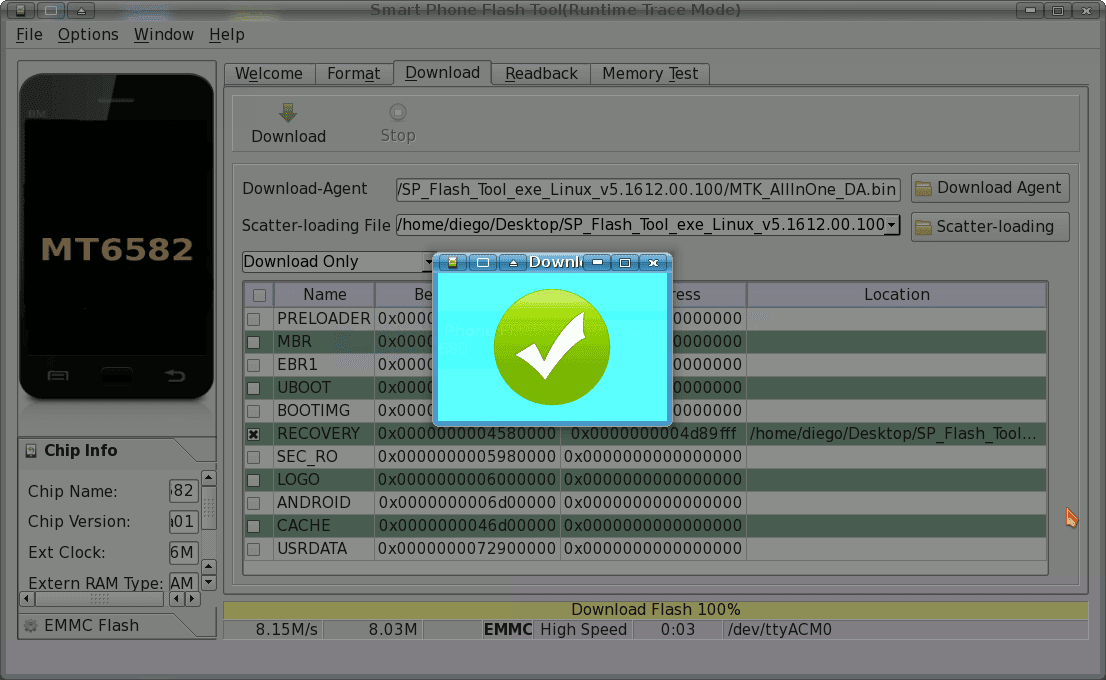Click the Stop icon next to Download
This screenshot has width=1106, height=680.
tap(397, 112)
